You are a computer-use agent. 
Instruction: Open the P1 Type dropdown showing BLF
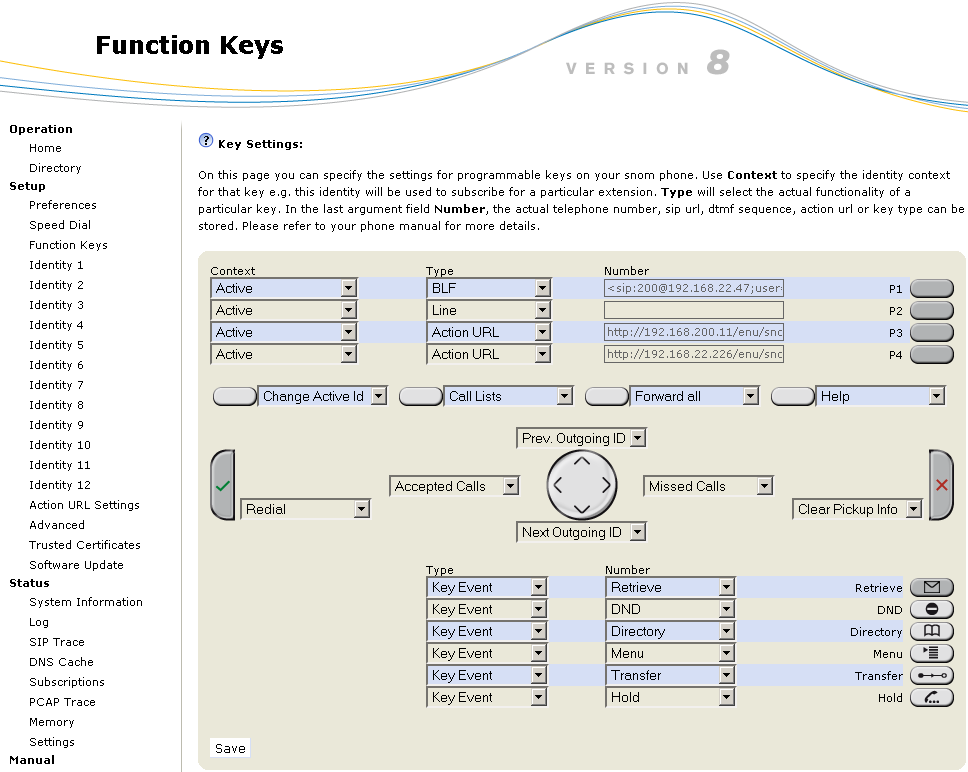pos(488,288)
